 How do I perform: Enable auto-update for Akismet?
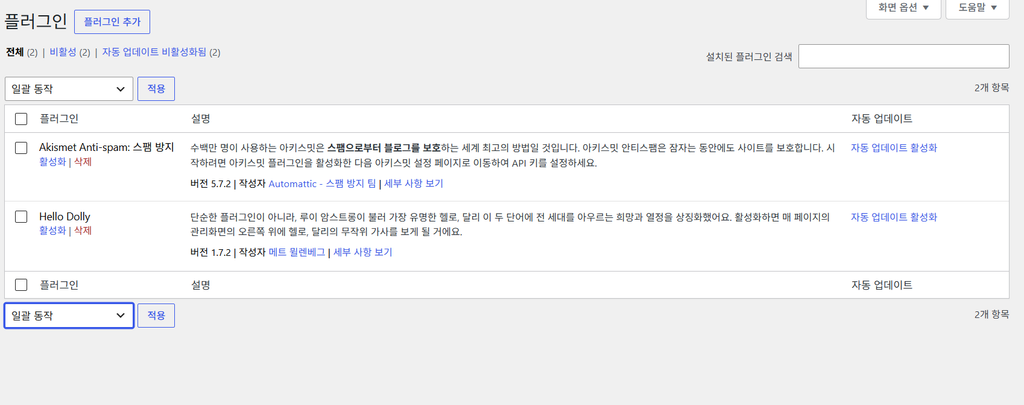[x=894, y=148]
